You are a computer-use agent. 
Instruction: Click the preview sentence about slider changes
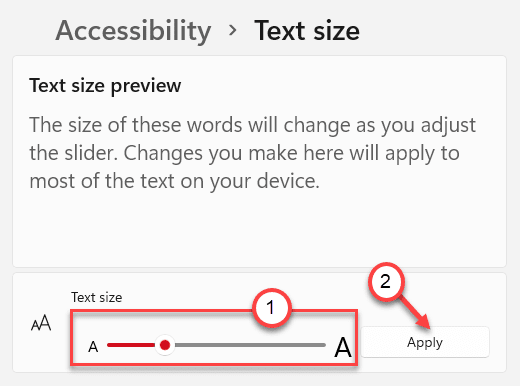[x=252, y=153]
